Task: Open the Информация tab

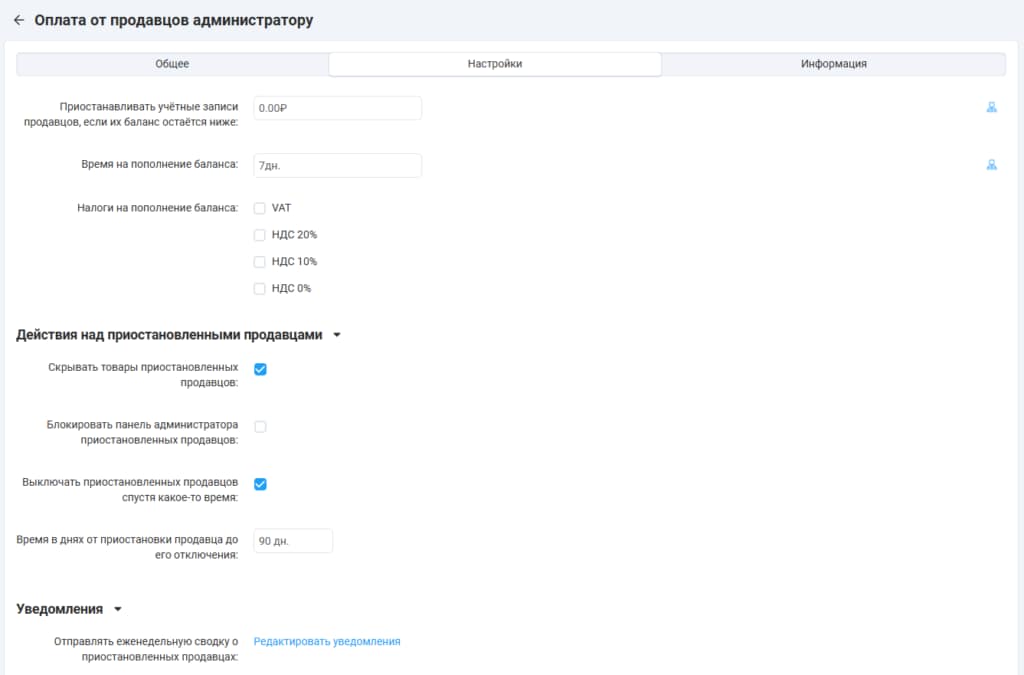Action: pyautogui.click(x=833, y=64)
